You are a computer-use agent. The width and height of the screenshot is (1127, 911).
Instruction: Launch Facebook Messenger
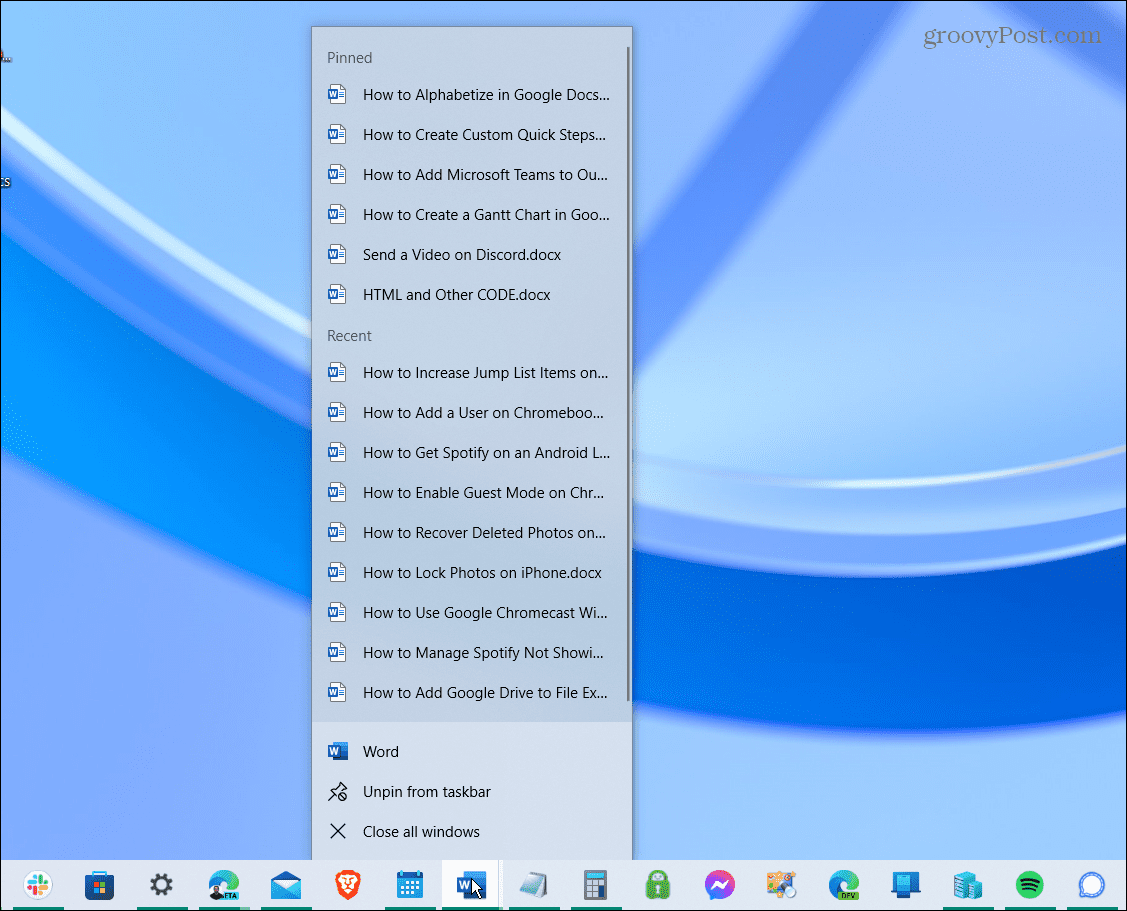coord(719,886)
